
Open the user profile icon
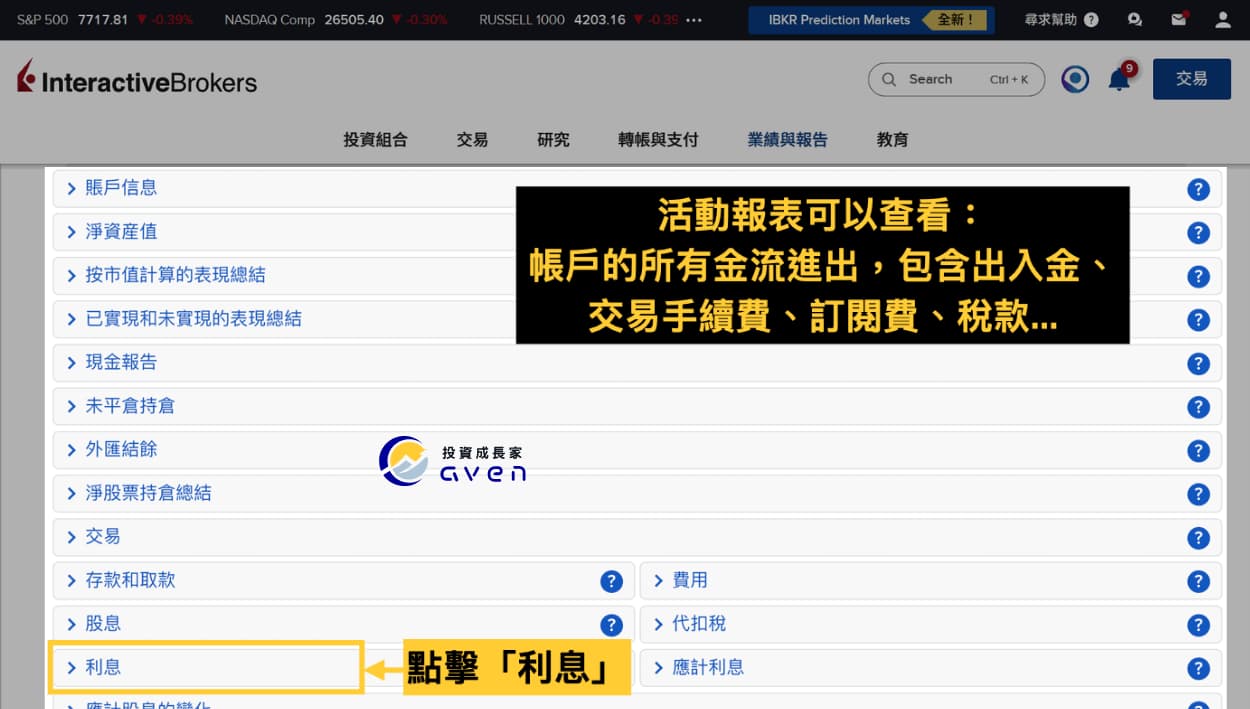(x=1223, y=19)
